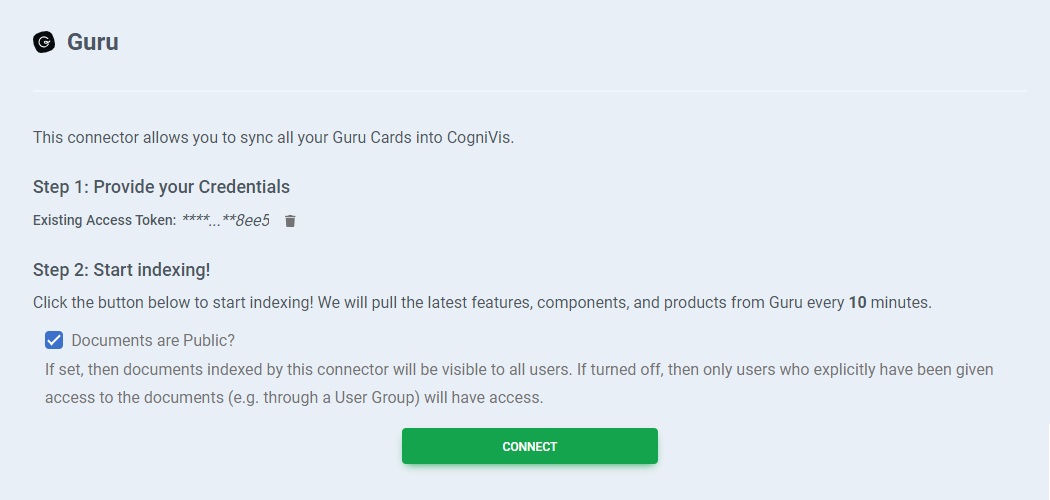
Task: Click the "Step 1: Provide your Credentials" heading
Action: [161, 187]
